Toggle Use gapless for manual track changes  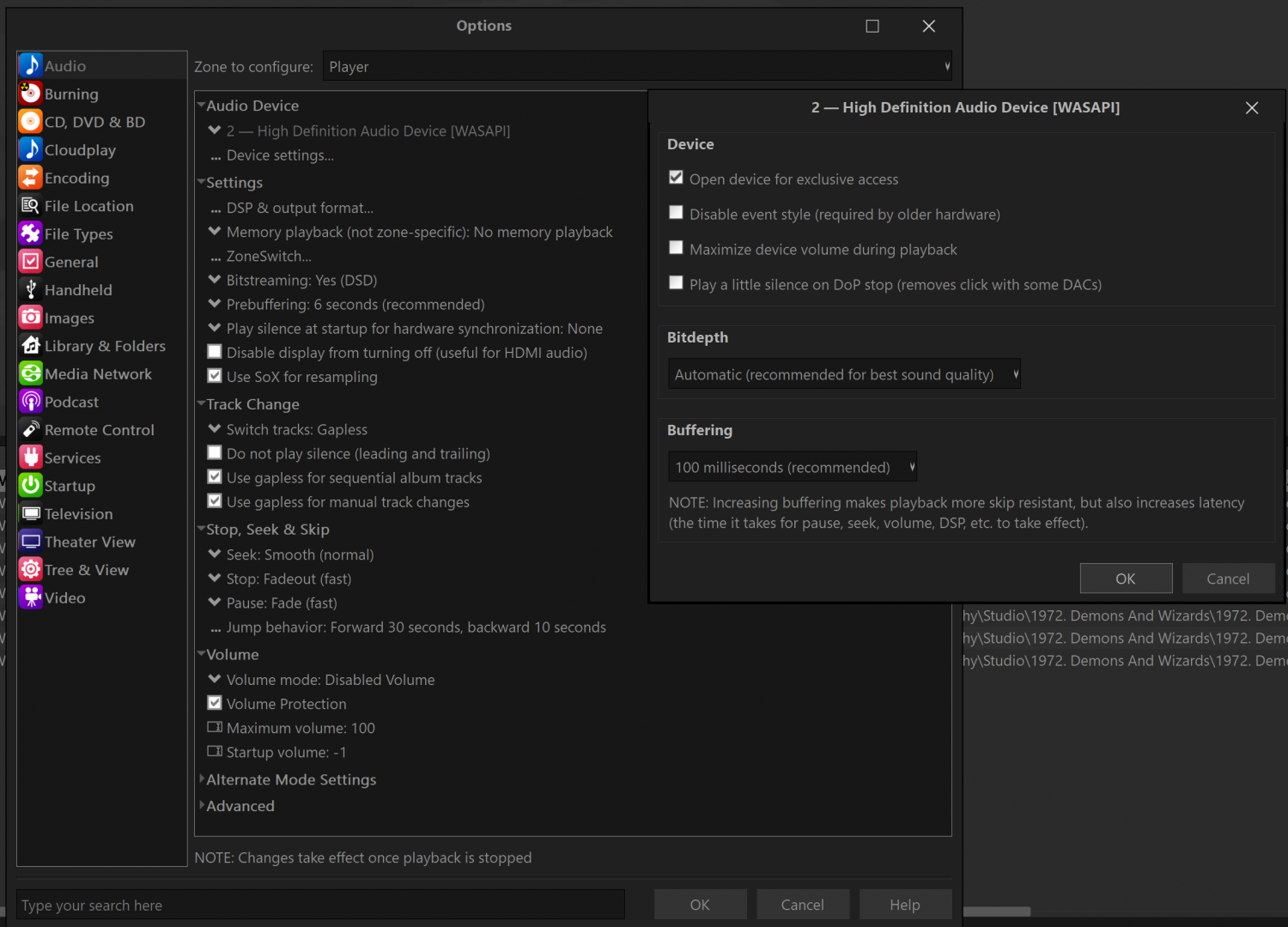215,501
